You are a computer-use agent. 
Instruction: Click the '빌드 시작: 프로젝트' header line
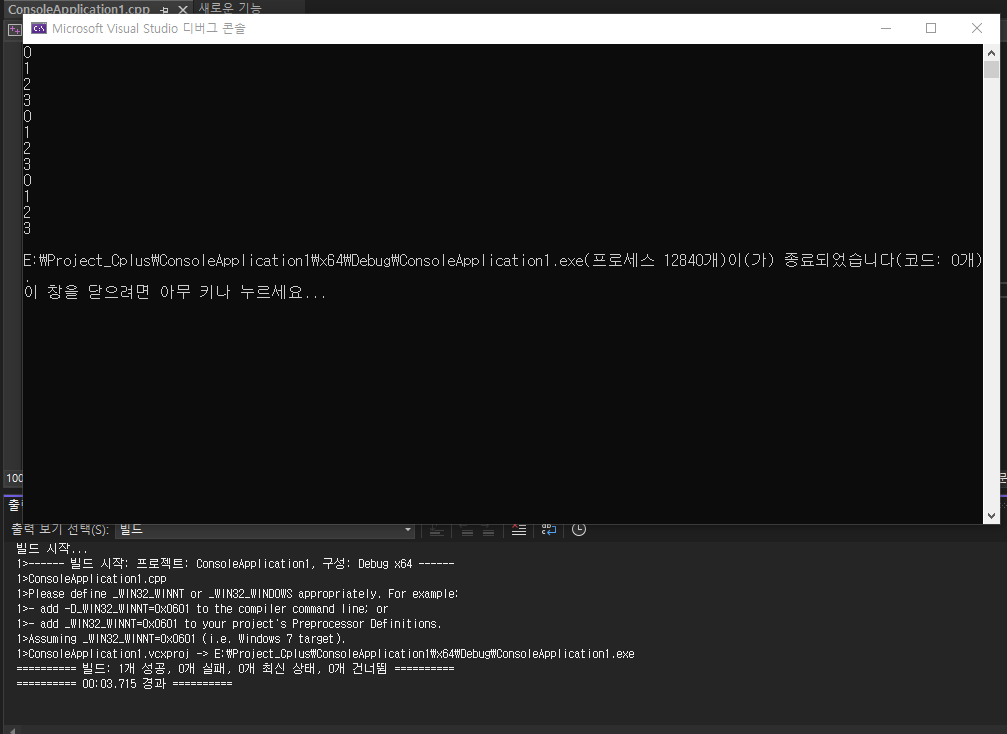[x=235, y=564]
